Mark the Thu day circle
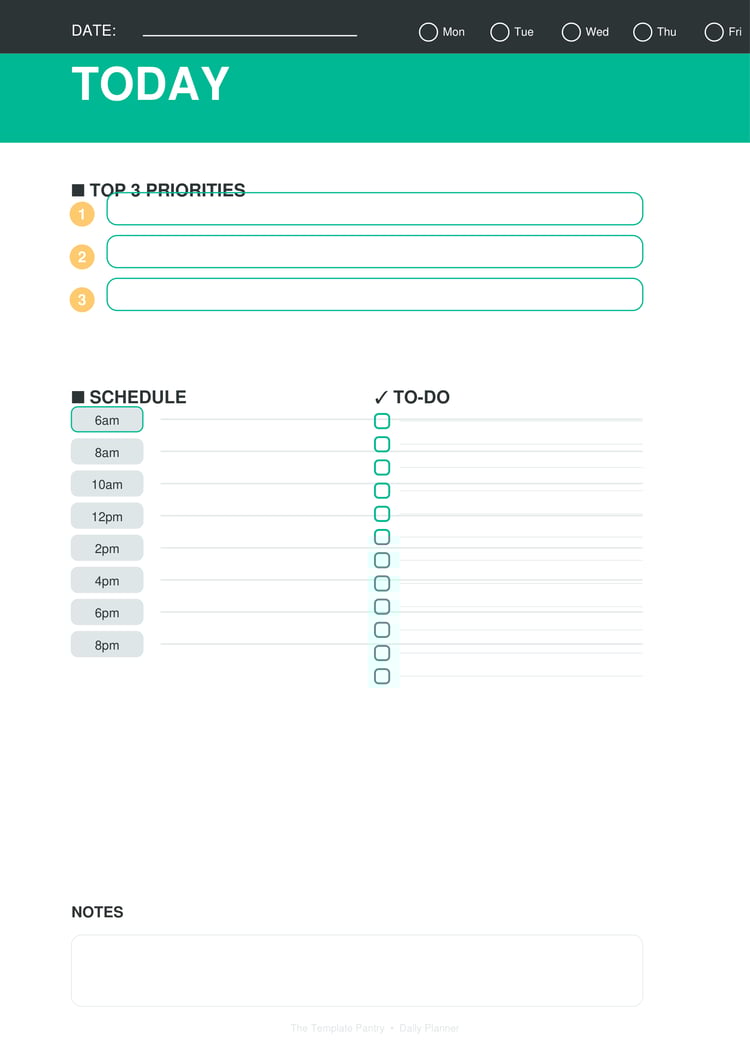 [x=643, y=32]
